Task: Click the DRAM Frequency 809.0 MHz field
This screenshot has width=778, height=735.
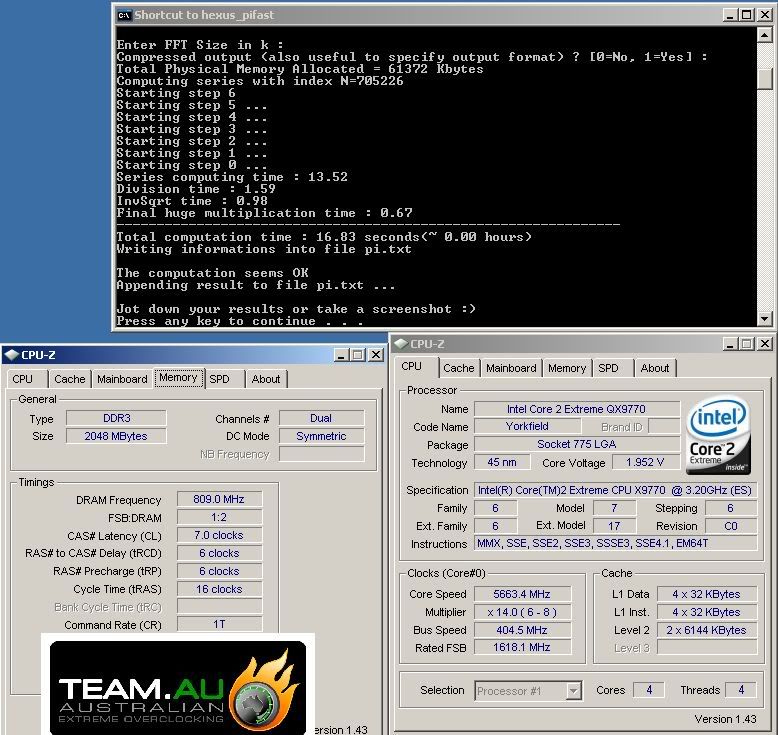Action: coord(219,499)
